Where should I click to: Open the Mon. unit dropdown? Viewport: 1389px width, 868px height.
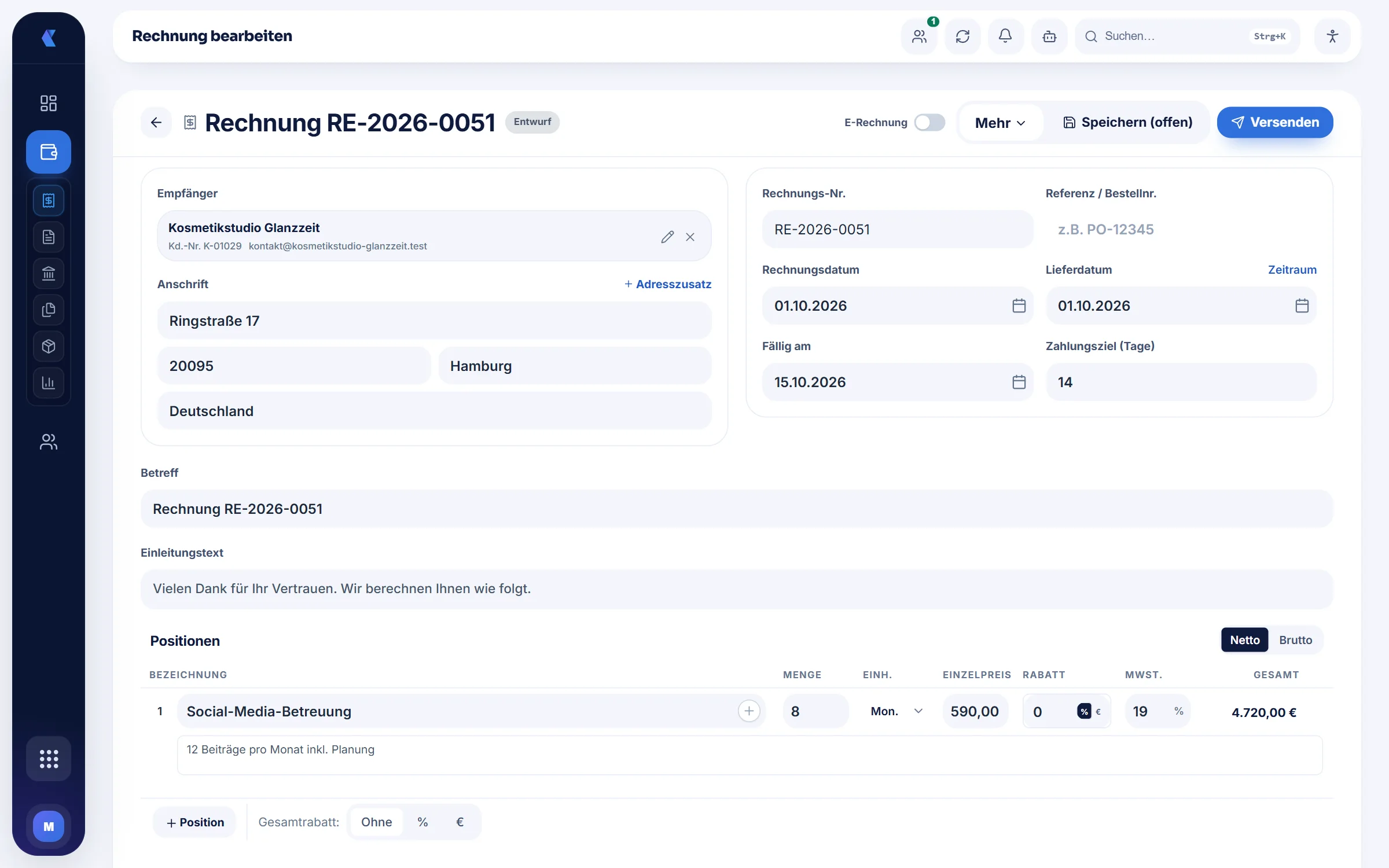[896, 711]
